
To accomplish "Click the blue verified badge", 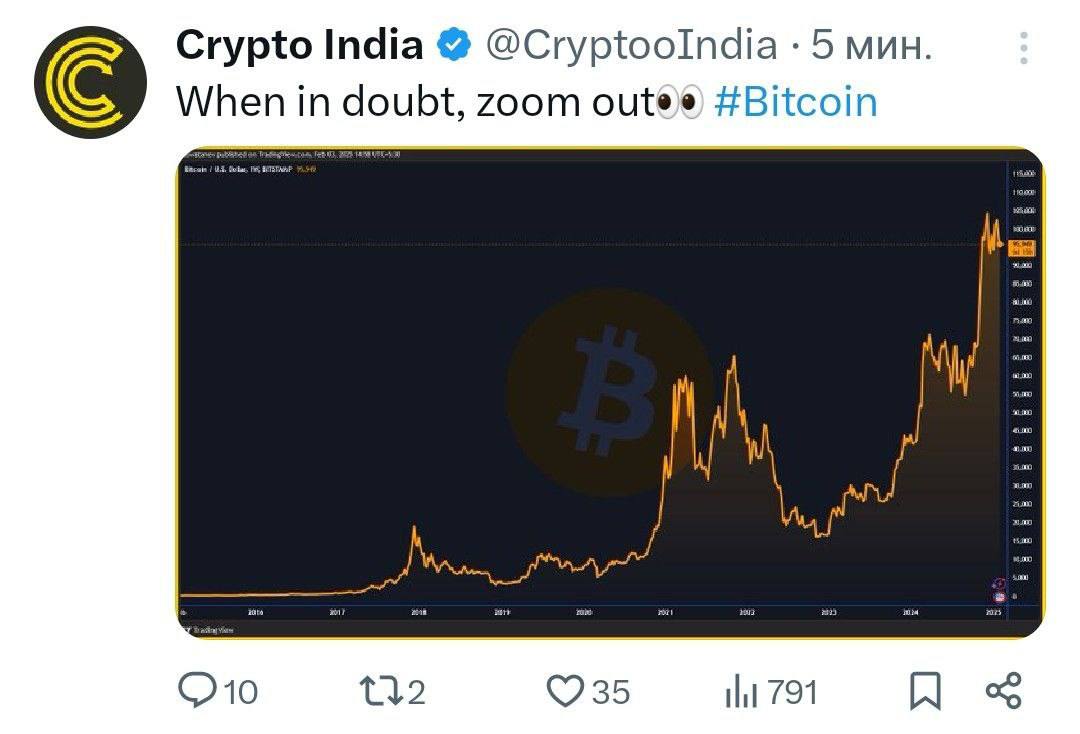I will tap(455, 45).
